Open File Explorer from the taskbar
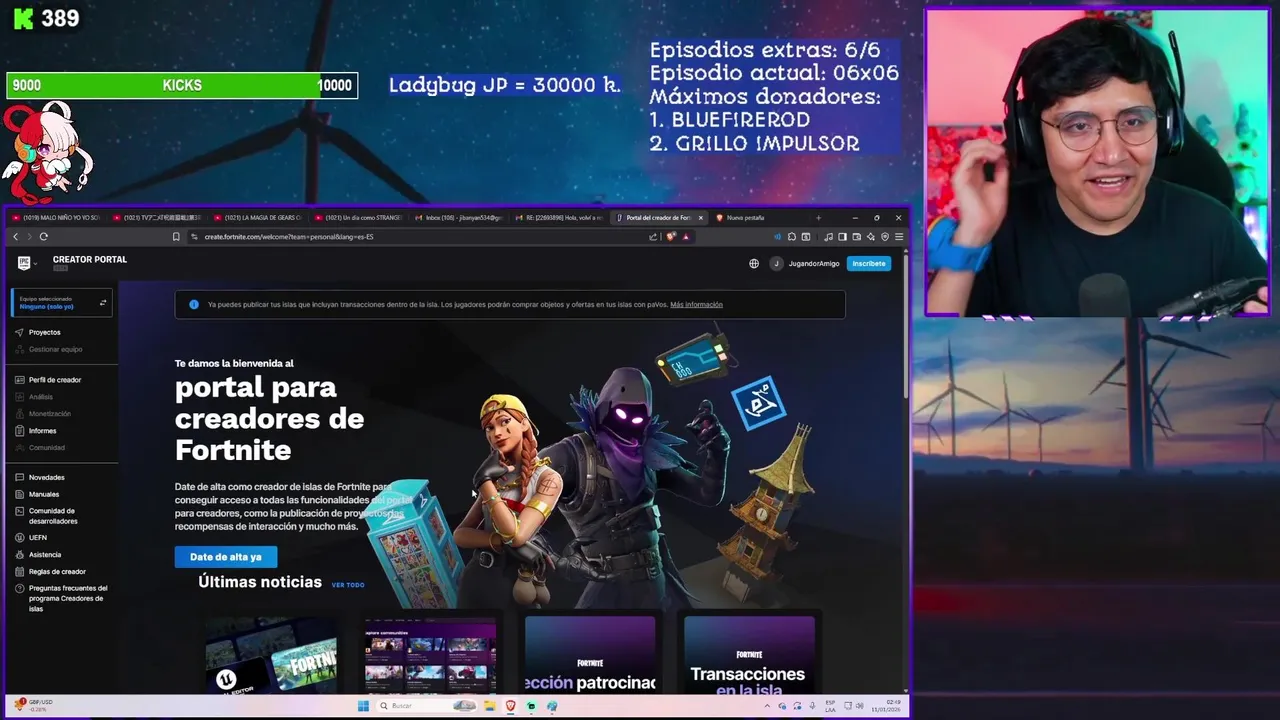Image resolution: width=1280 pixels, height=720 pixels. coord(489,706)
